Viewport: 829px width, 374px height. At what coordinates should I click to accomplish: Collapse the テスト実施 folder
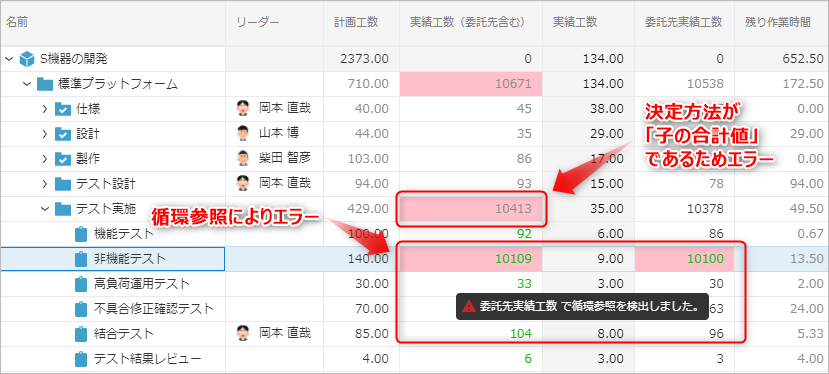coord(45,209)
